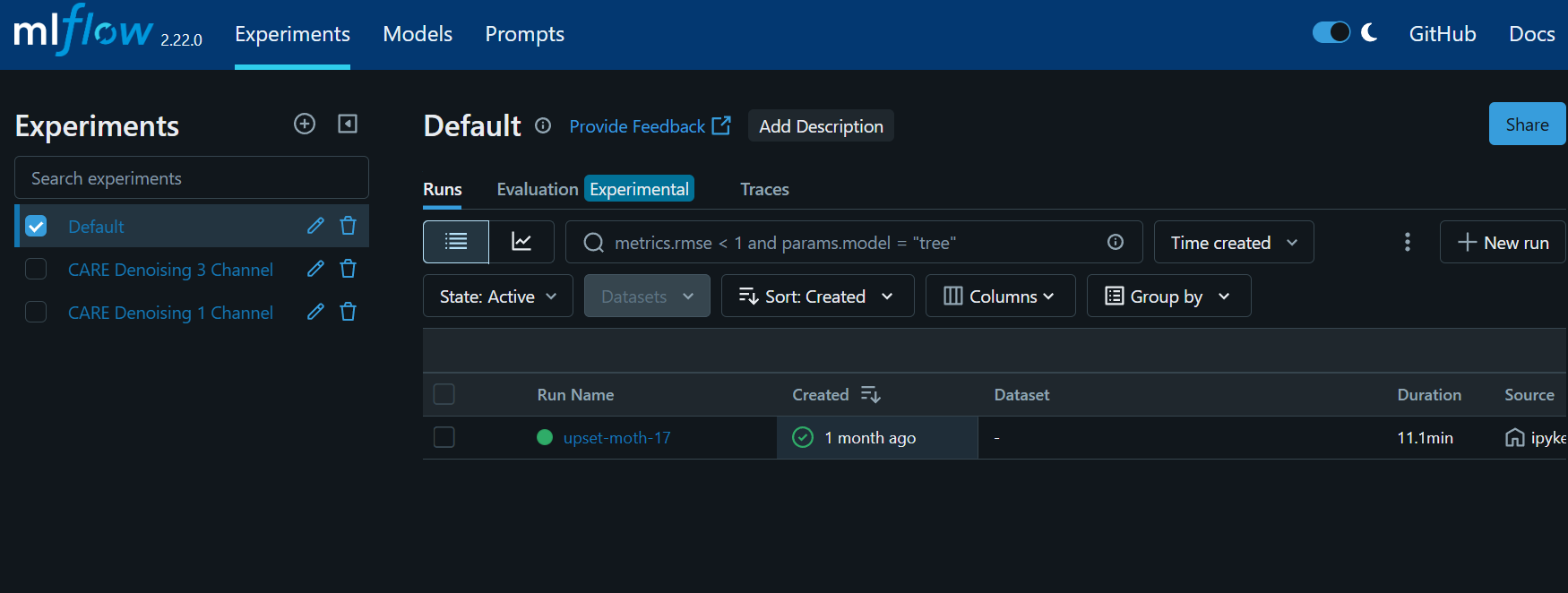
Task: Click the moon dark mode icon
Action: (1369, 33)
